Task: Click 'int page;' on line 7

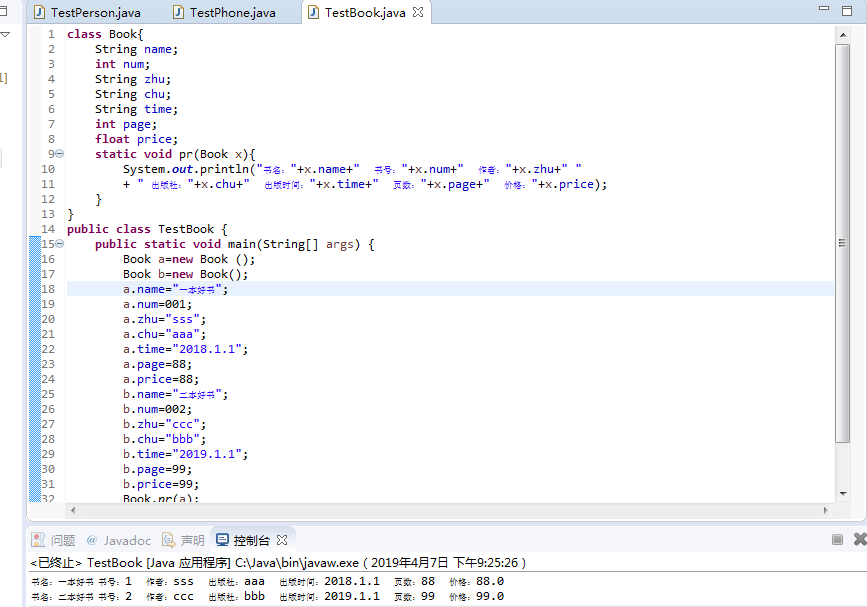Action: (126, 124)
